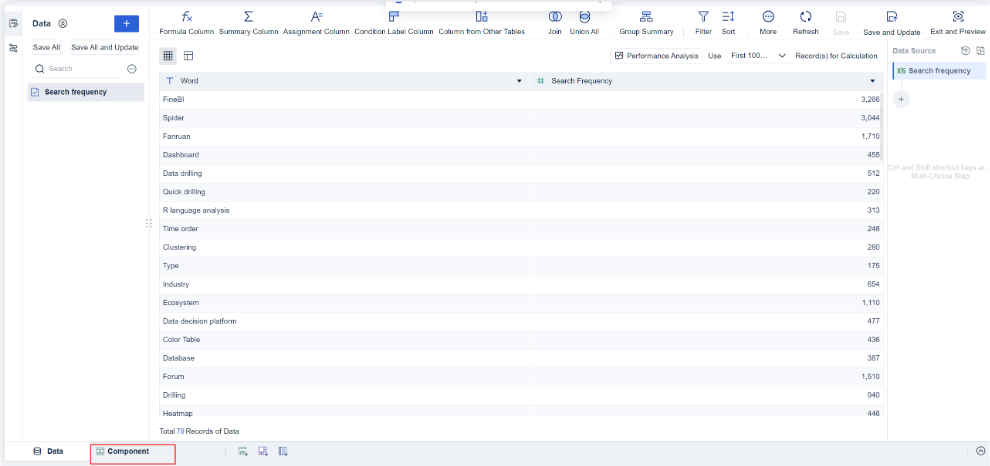Image resolution: width=990 pixels, height=466 pixels.
Task: Open the Search Frequency column dropdown
Action: [x=873, y=81]
